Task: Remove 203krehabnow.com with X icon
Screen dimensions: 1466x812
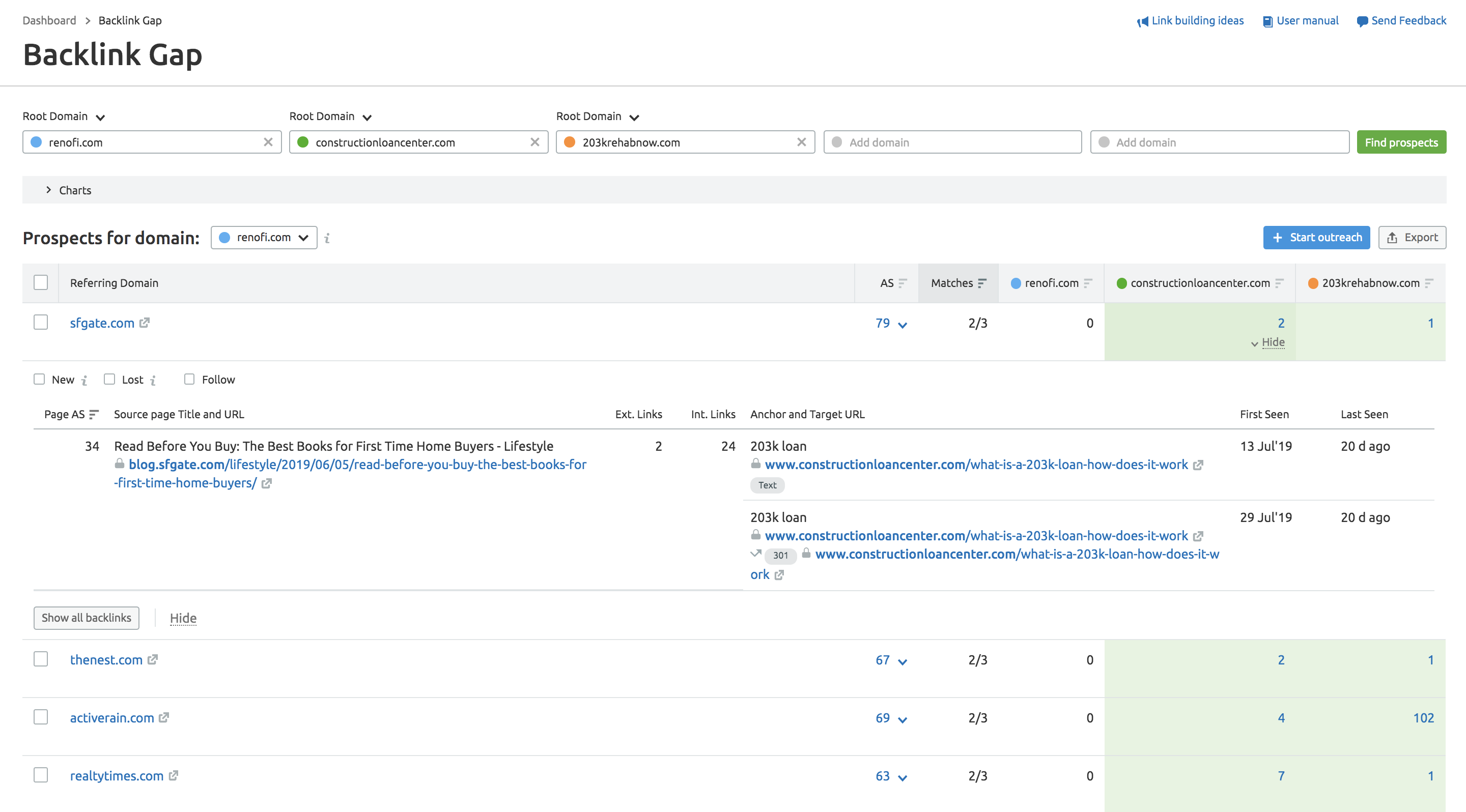Action: click(x=801, y=142)
